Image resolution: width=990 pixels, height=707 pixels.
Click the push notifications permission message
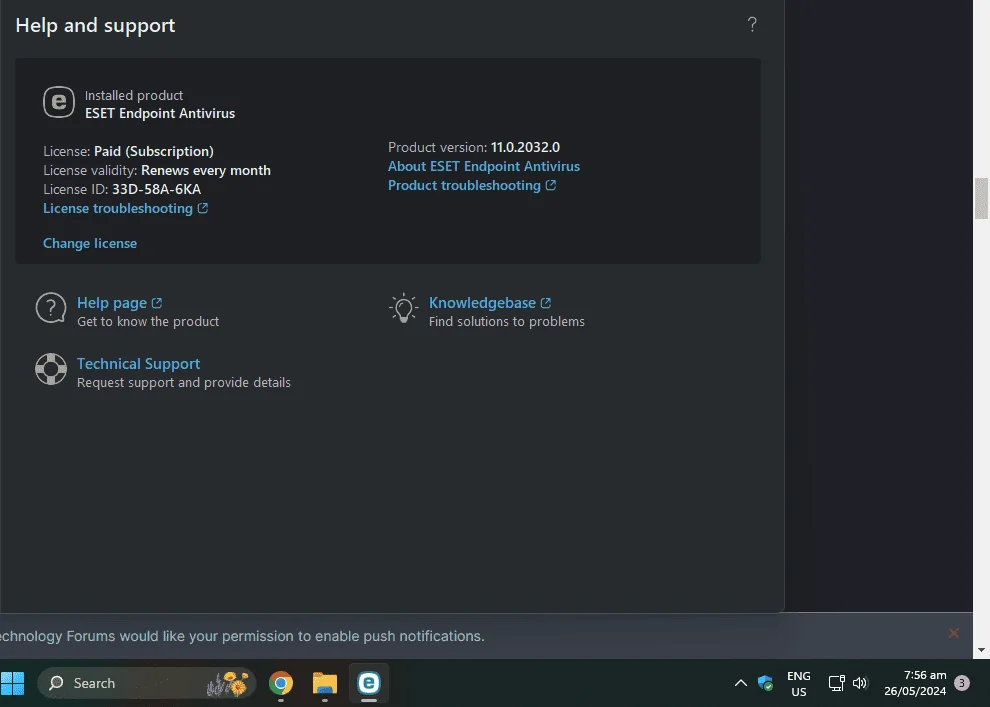click(242, 636)
